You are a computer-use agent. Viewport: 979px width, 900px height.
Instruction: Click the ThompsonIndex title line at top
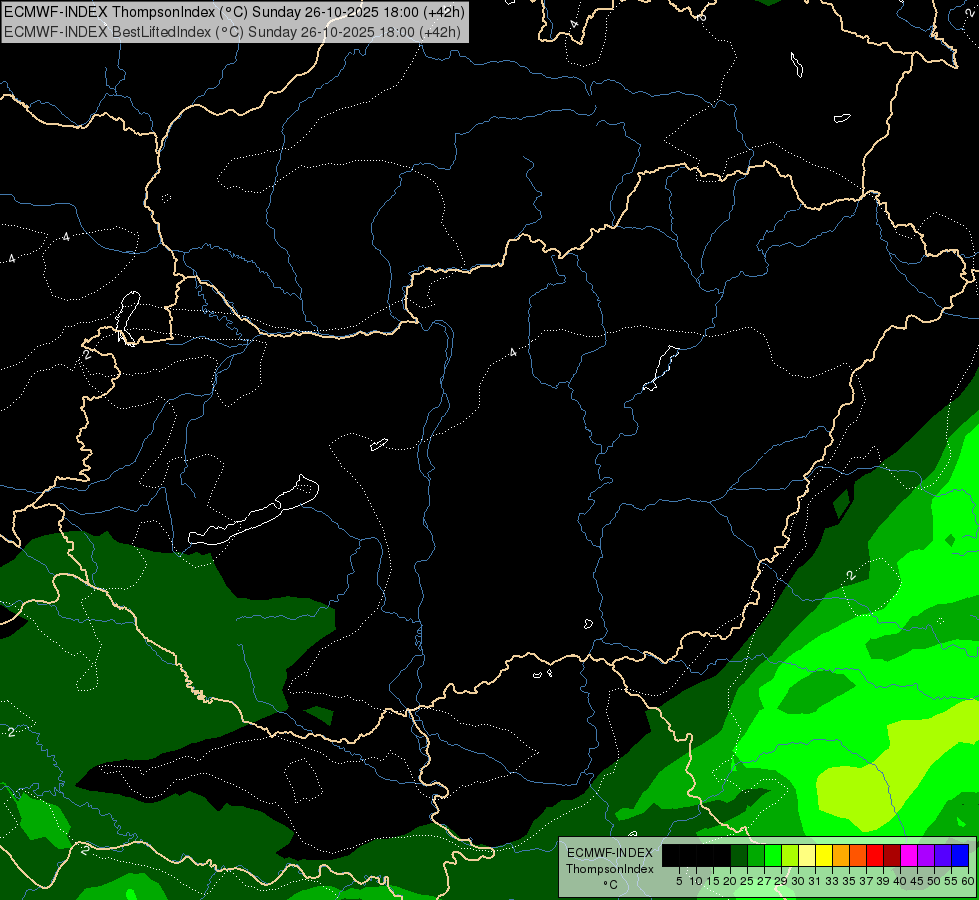(234, 12)
